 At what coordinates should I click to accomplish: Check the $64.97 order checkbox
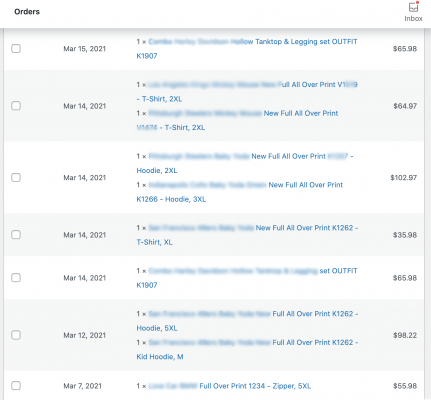tap(16, 106)
